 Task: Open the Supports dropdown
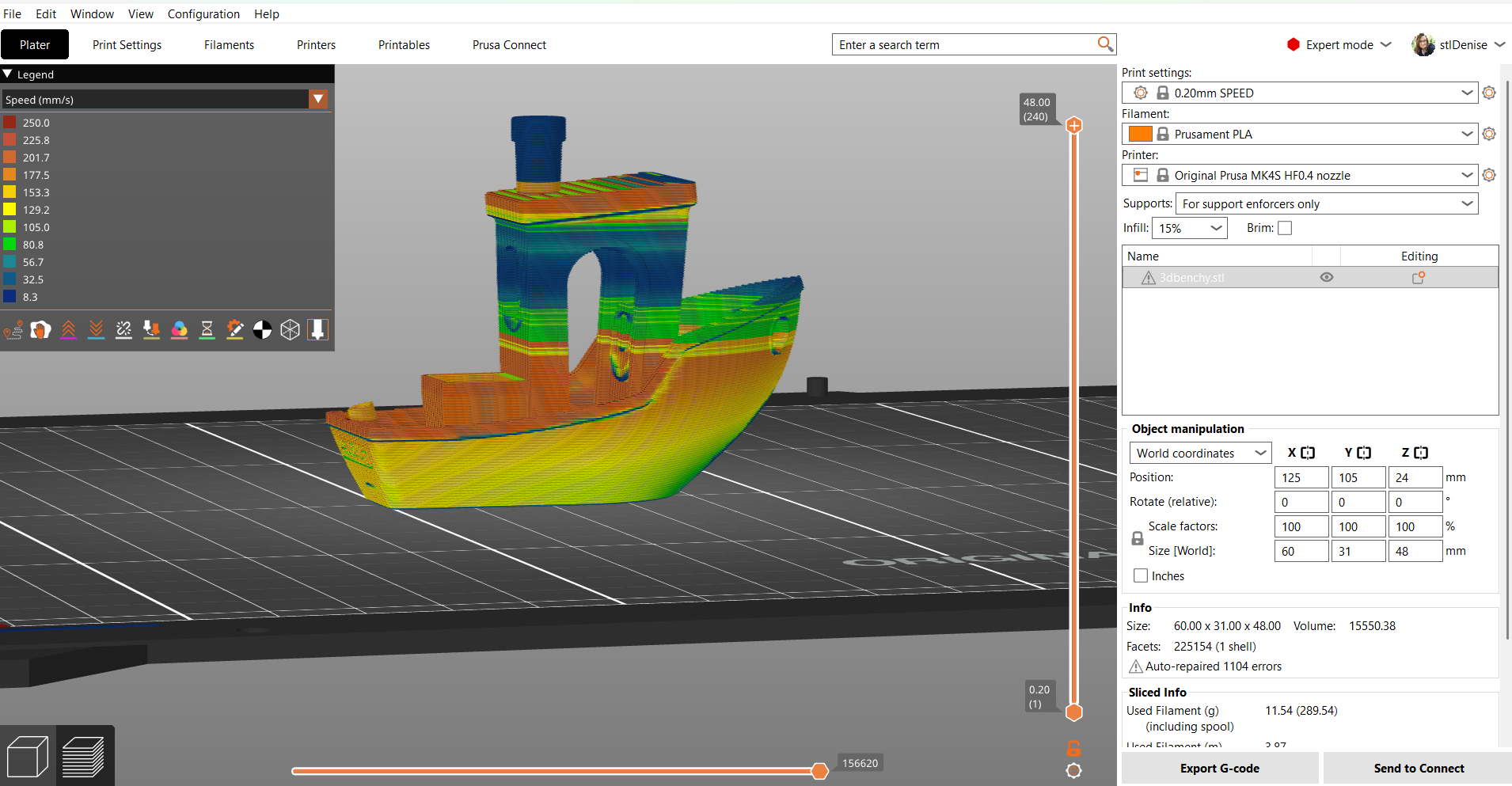click(x=1327, y=203)
